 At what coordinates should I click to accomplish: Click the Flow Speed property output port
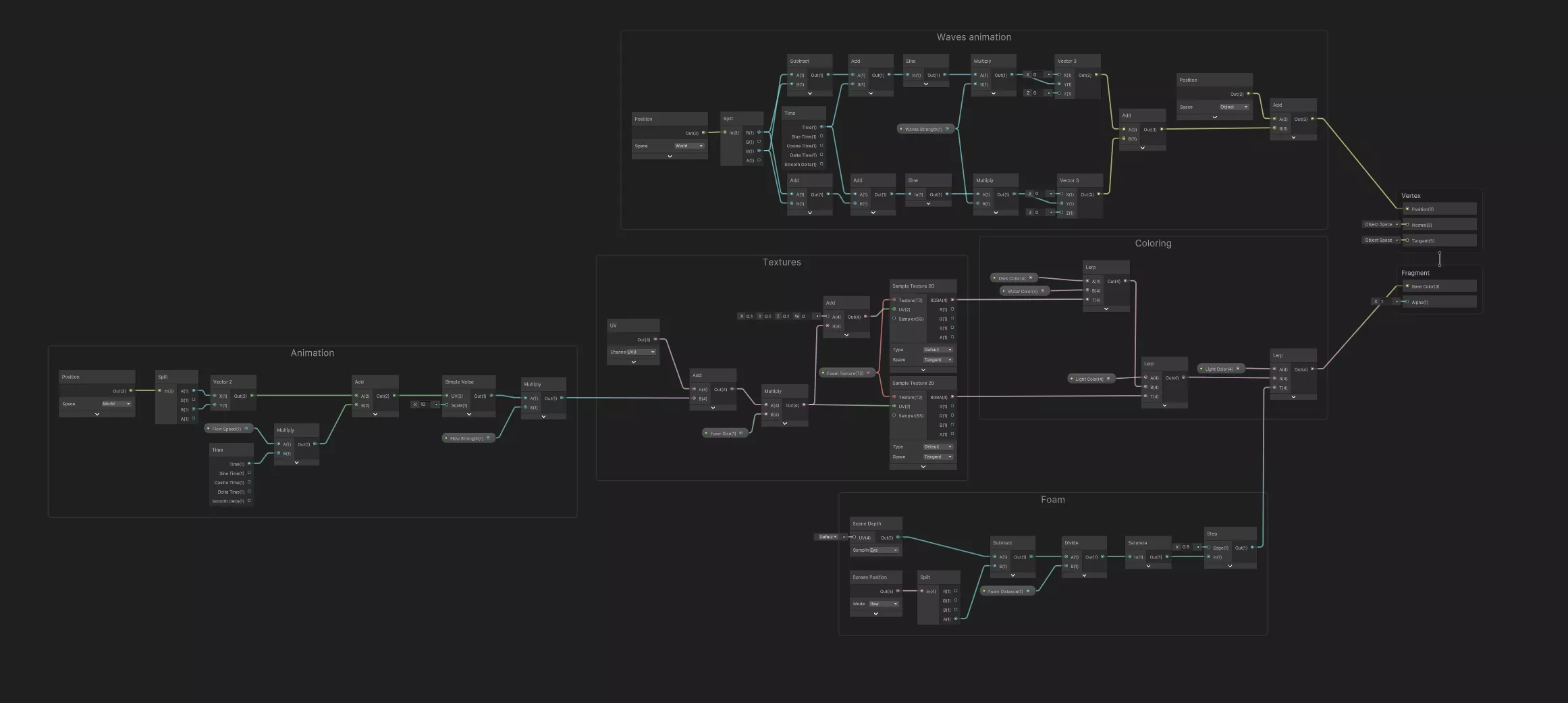point(246,429)
